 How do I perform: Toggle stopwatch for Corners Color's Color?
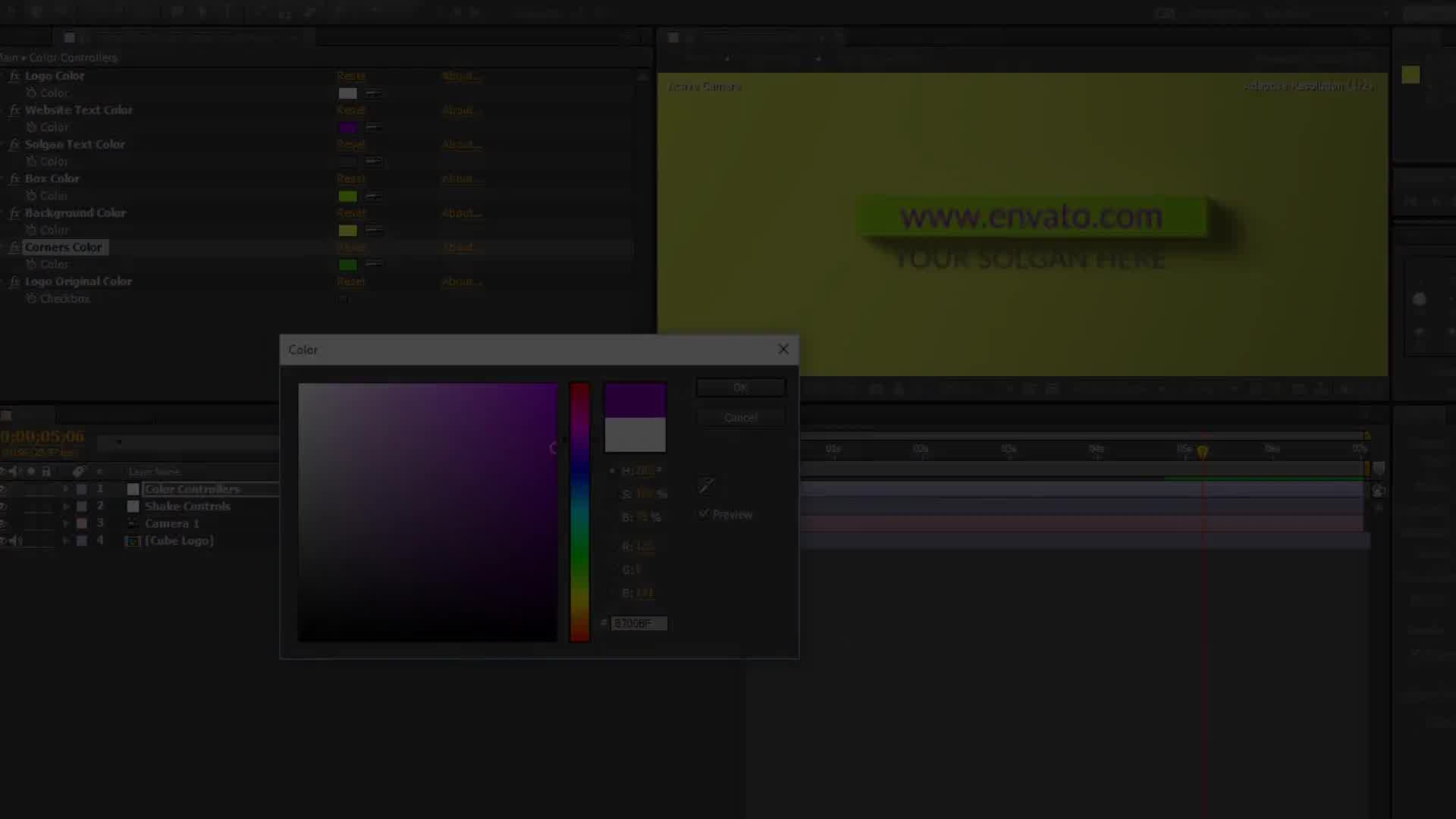tap(31, 264)
